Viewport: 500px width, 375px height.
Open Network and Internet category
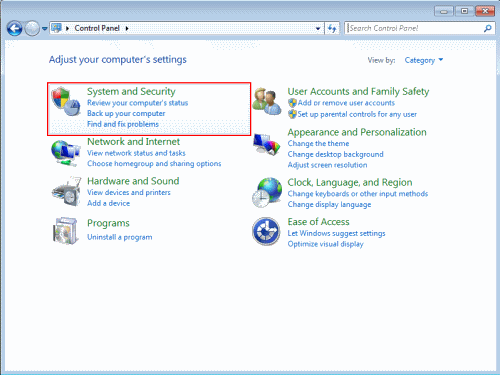[133, 142]
